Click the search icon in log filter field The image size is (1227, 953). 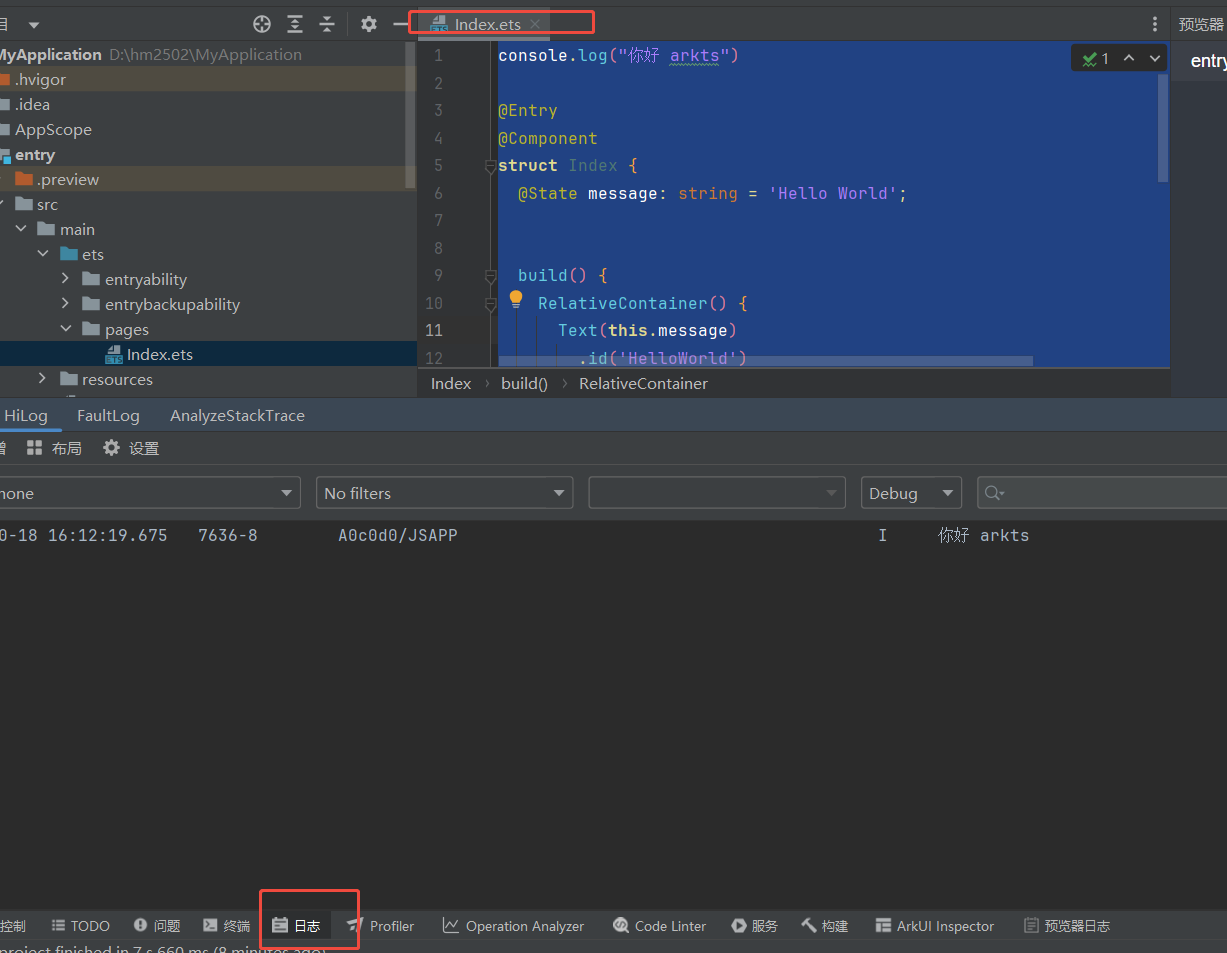point(994,493)
